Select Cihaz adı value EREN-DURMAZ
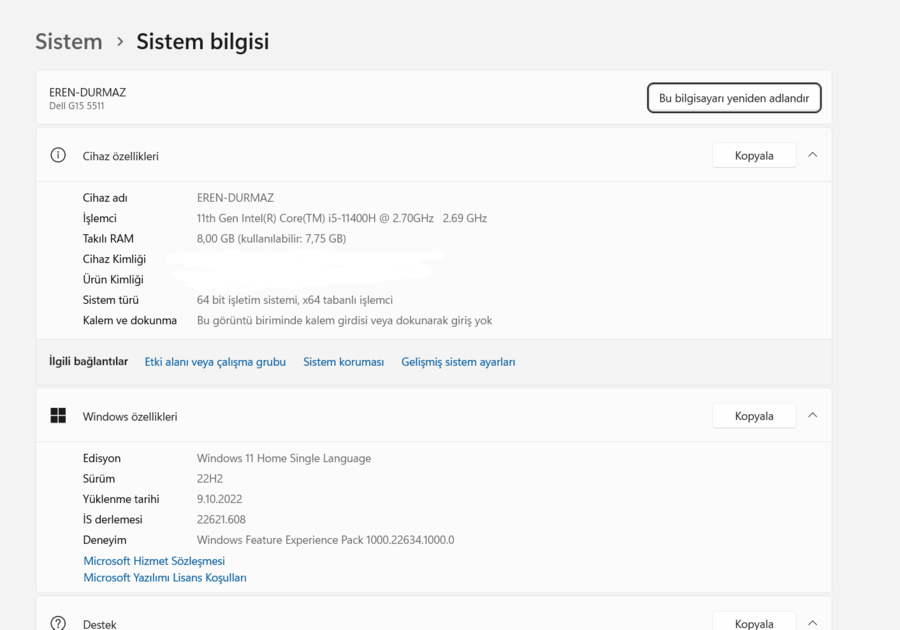The height and width of the screenshot is (630, 900). pyautogui.click(x=235, y=198)
